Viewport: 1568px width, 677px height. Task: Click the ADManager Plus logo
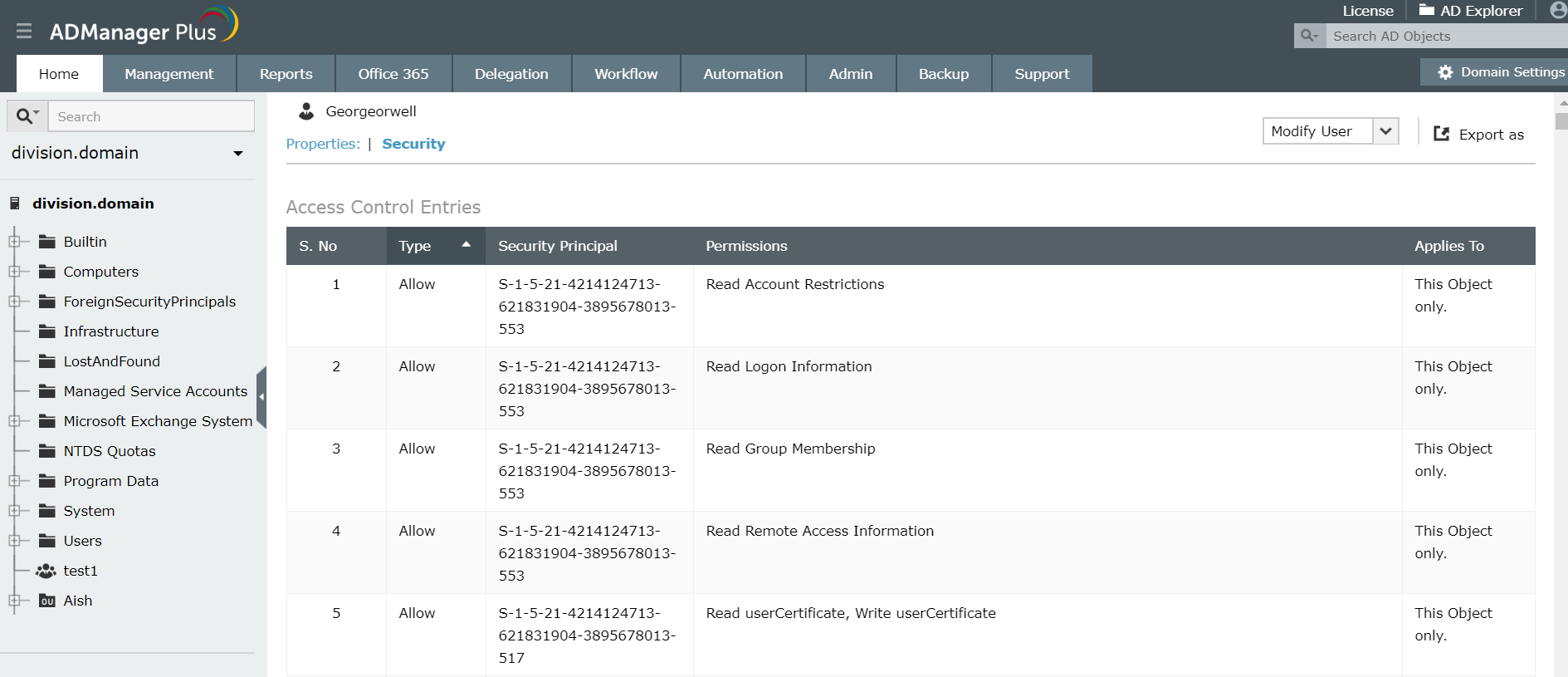144,26
